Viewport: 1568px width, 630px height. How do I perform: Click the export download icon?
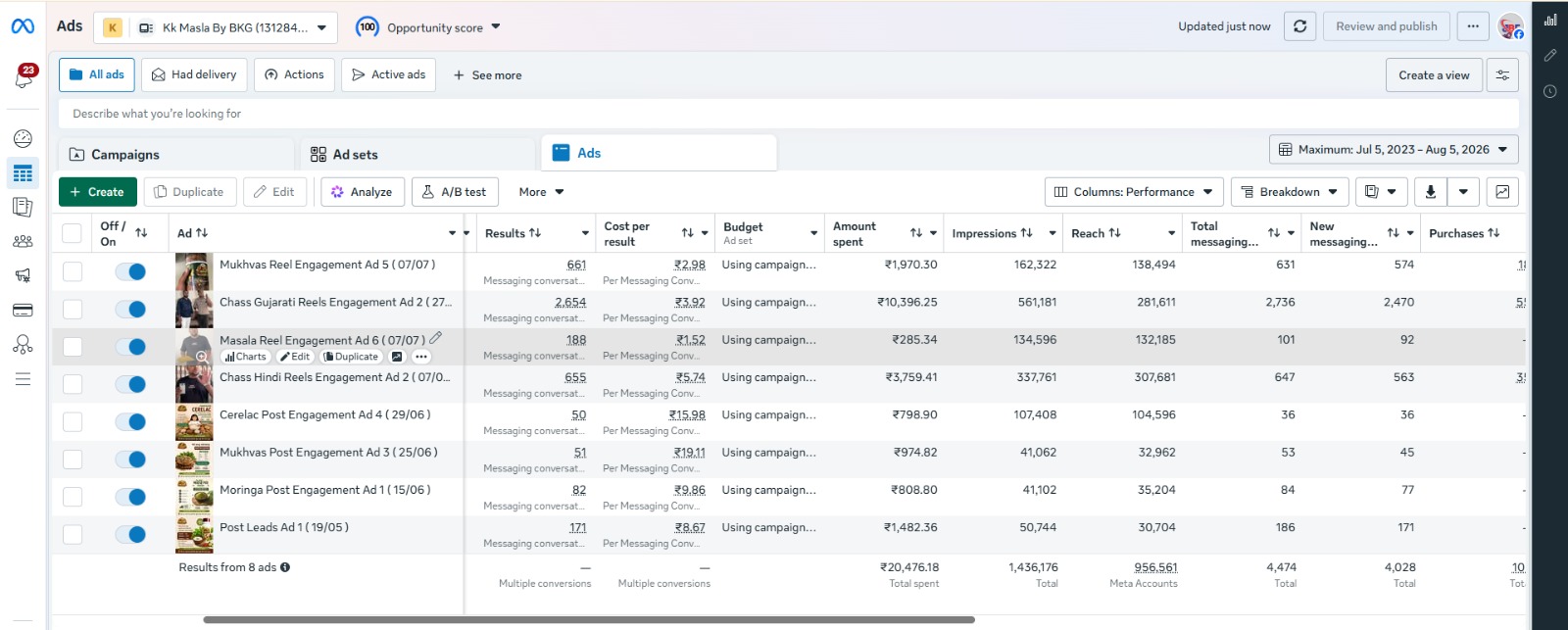pos(1430,192)
